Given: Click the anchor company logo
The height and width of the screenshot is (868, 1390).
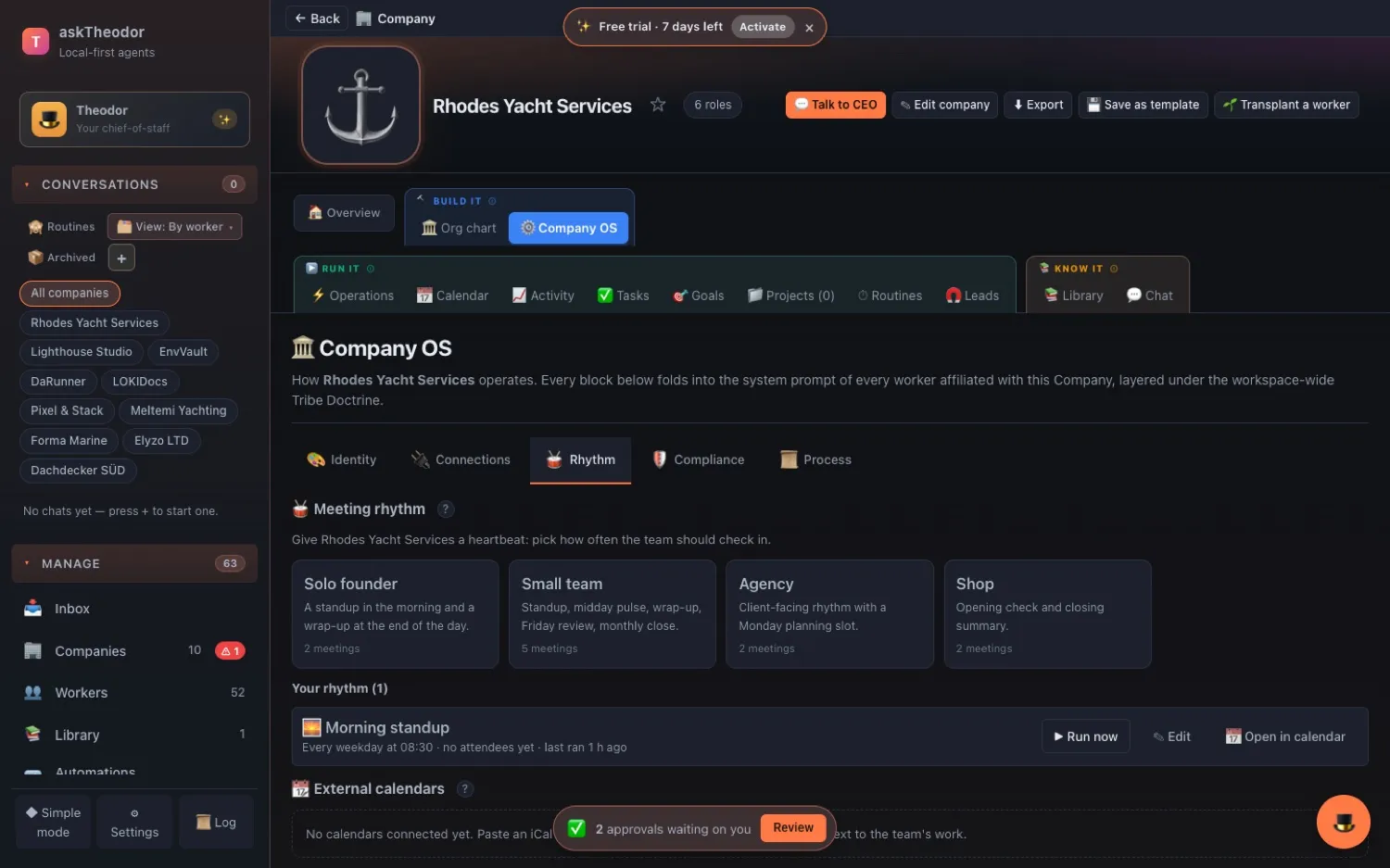Looking at the screenshot, I should tap(361, 106).
